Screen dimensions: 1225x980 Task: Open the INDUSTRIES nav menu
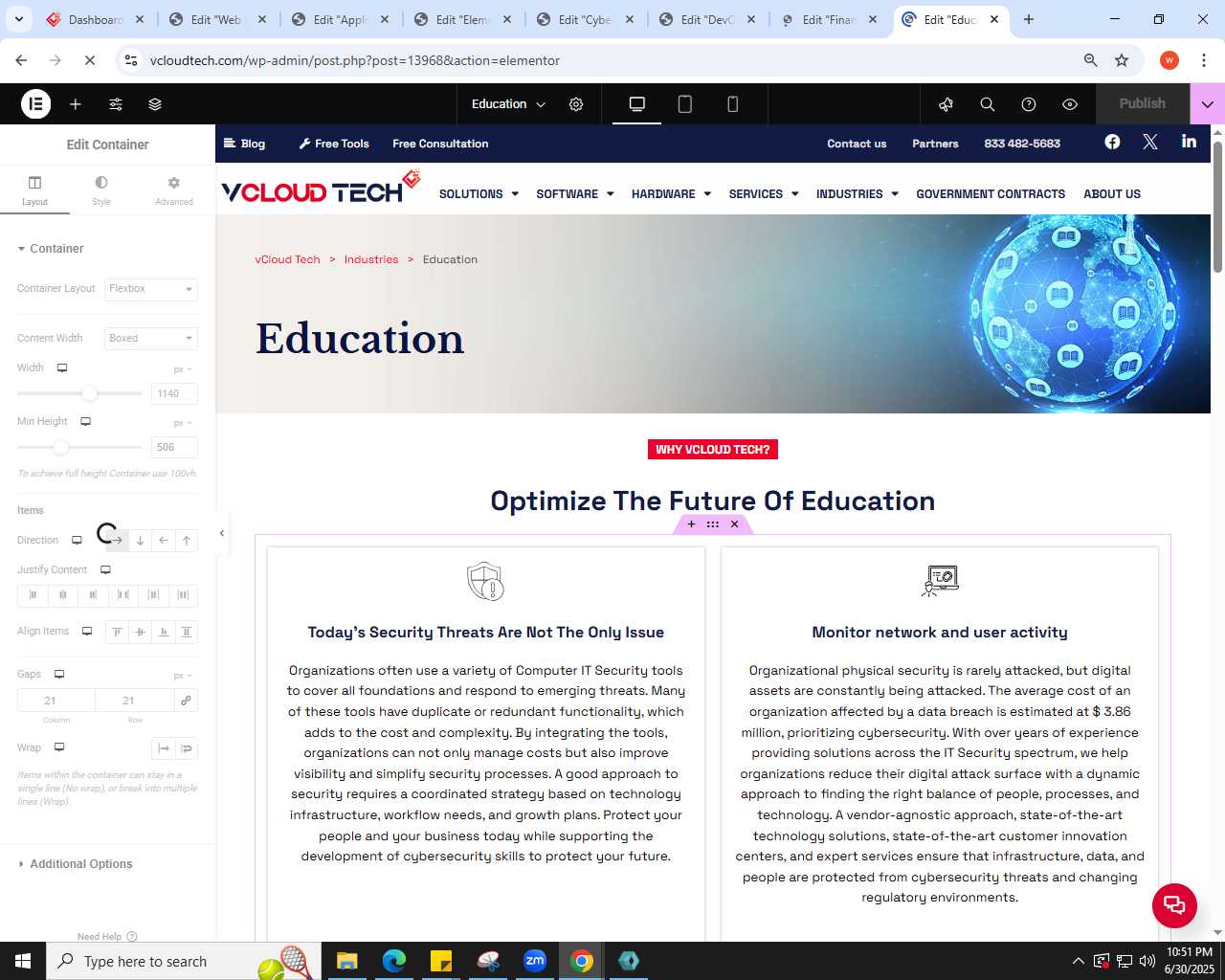click(857, 194)
